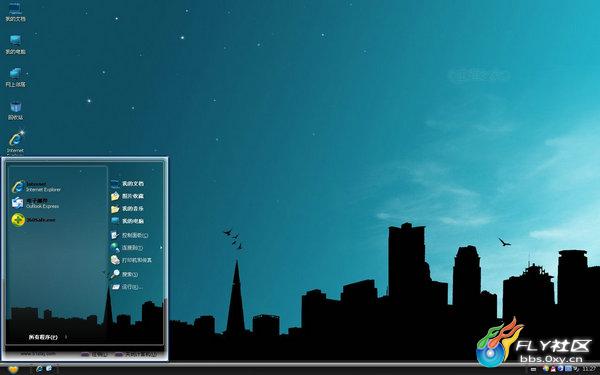This screenshot has width=600, height=375.
Task: Launch Internet Explorer from quick launch bar
Action: click(39, 368)
